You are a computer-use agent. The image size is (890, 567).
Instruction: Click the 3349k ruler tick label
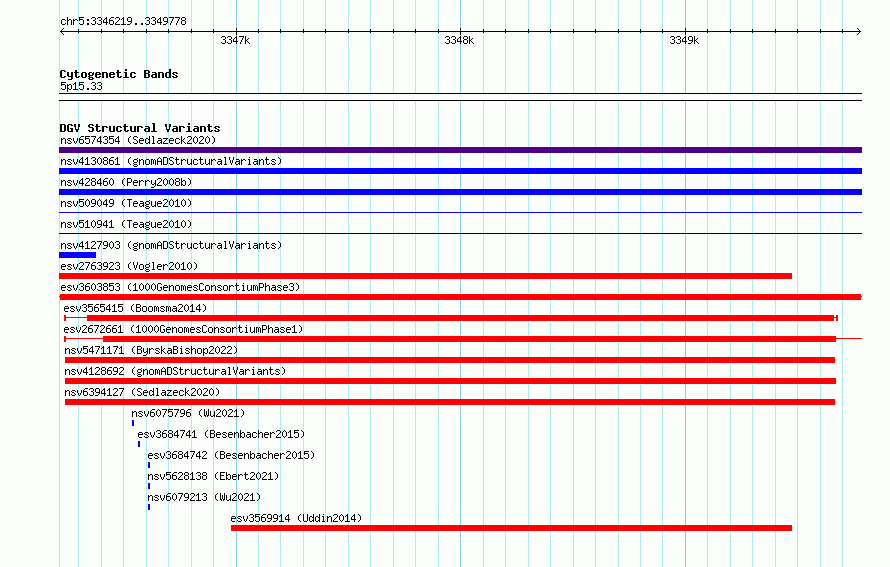pyautogui.click(x=684, y=40)
